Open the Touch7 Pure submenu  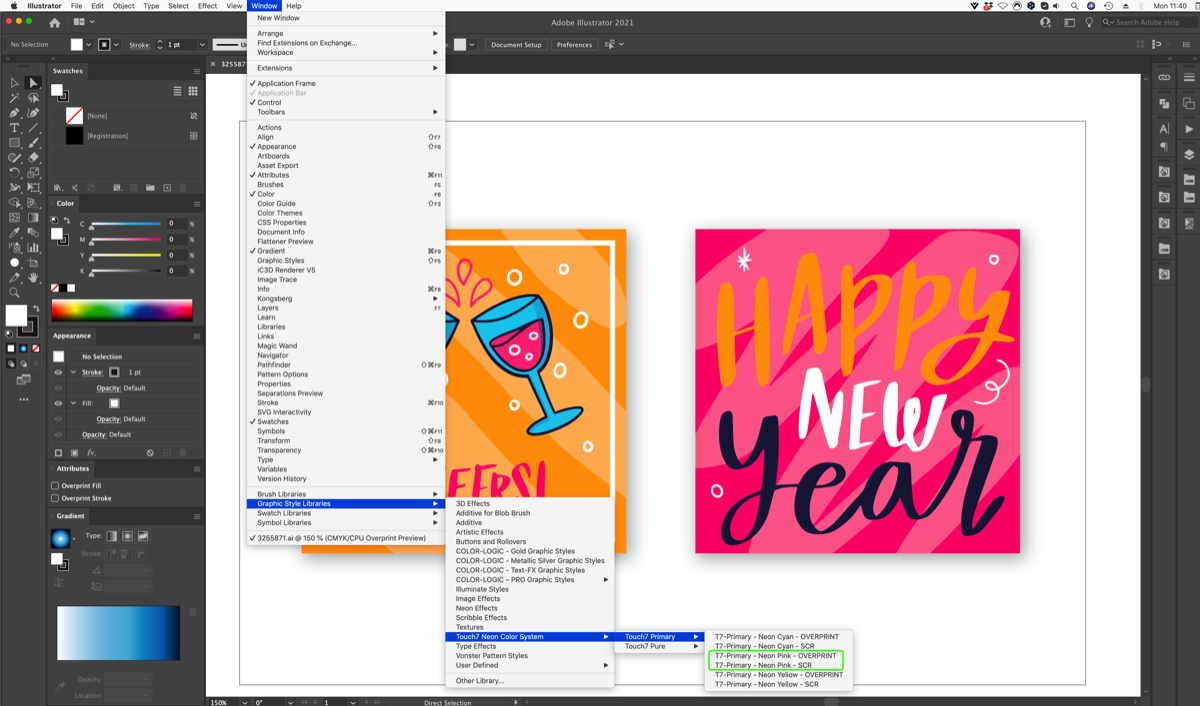660,646
